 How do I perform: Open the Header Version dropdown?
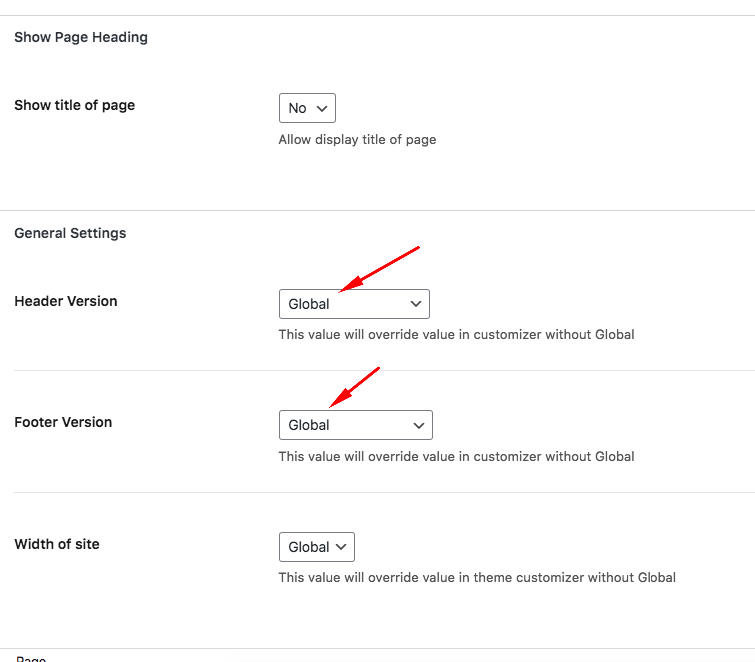(x=354, y=304)
